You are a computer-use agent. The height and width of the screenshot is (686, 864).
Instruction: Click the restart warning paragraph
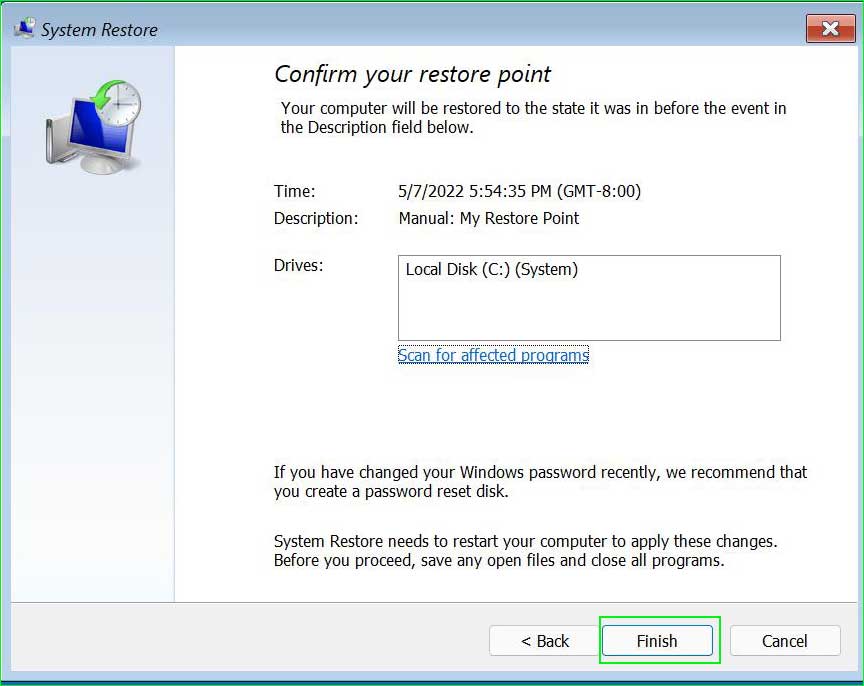pos(526,550)
